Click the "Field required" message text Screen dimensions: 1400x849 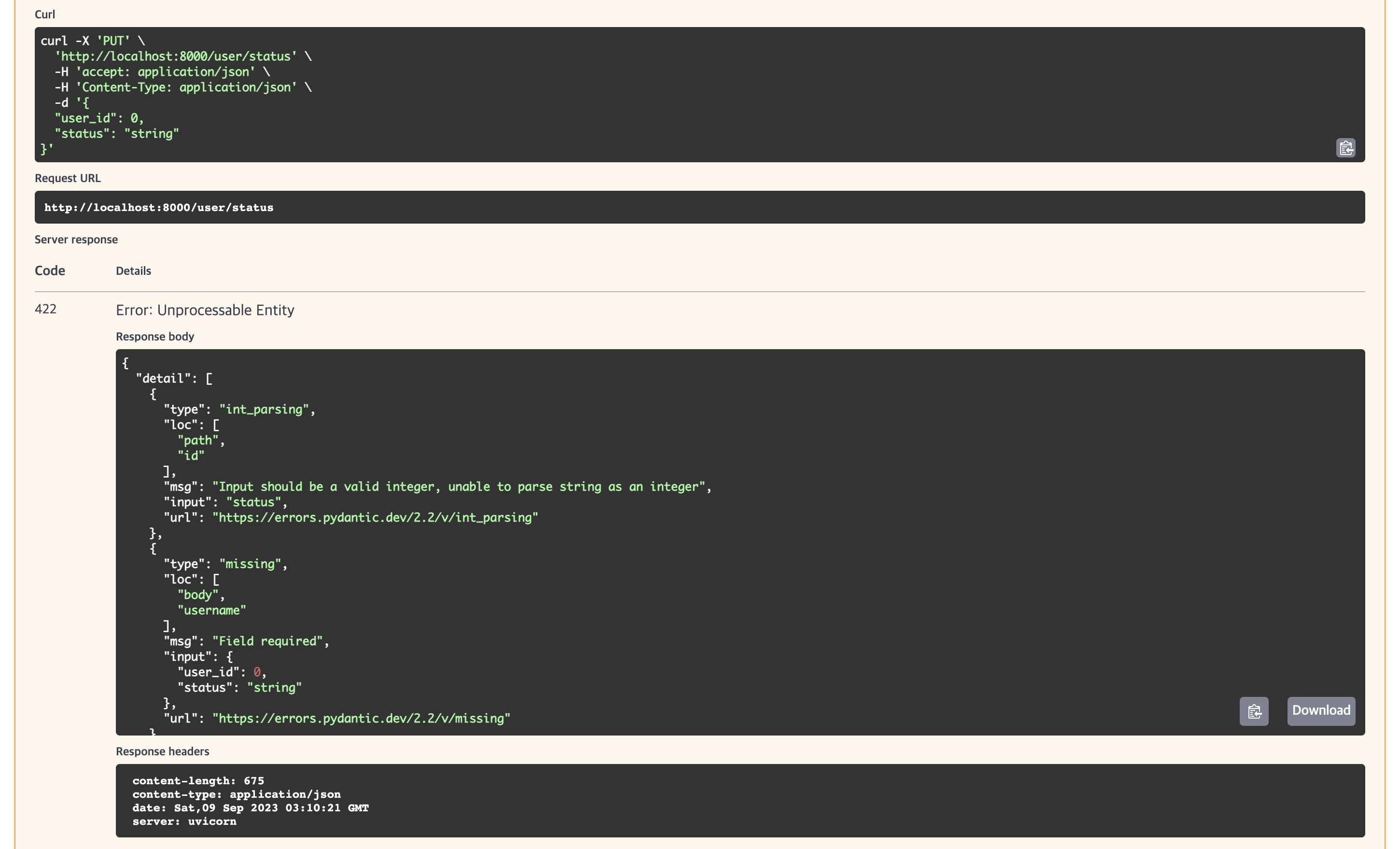click(270, 642)
